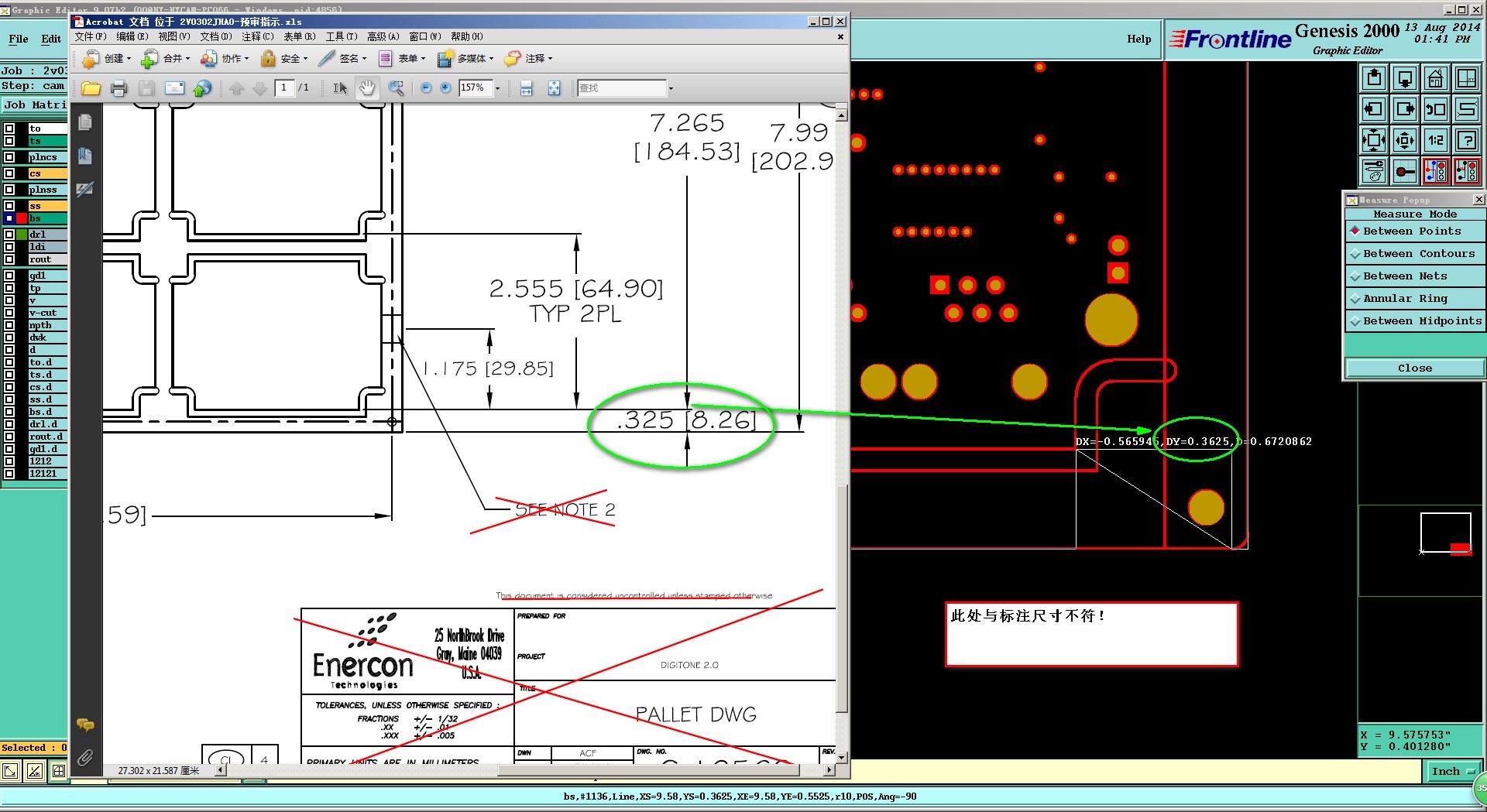Click the Genesis pan right icon
This screenshot has height=812, width=1487.
pos(1405,109)
